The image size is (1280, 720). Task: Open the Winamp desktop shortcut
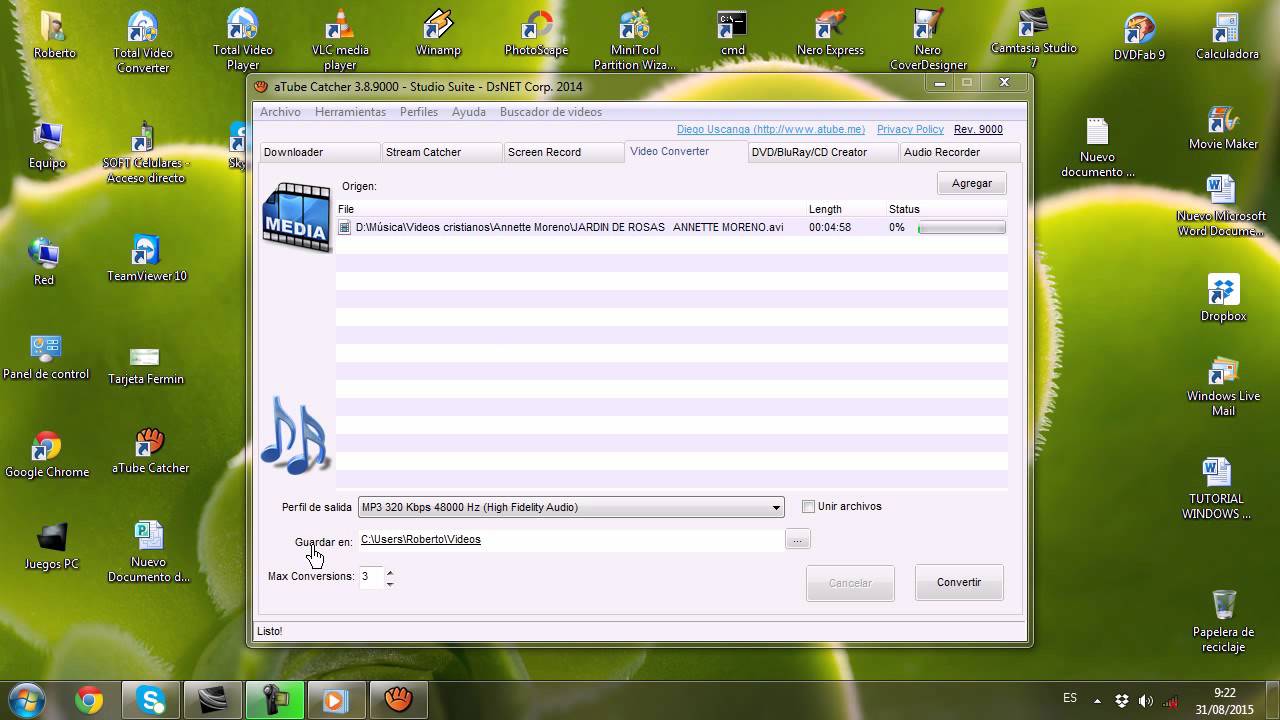pos(438,33)
